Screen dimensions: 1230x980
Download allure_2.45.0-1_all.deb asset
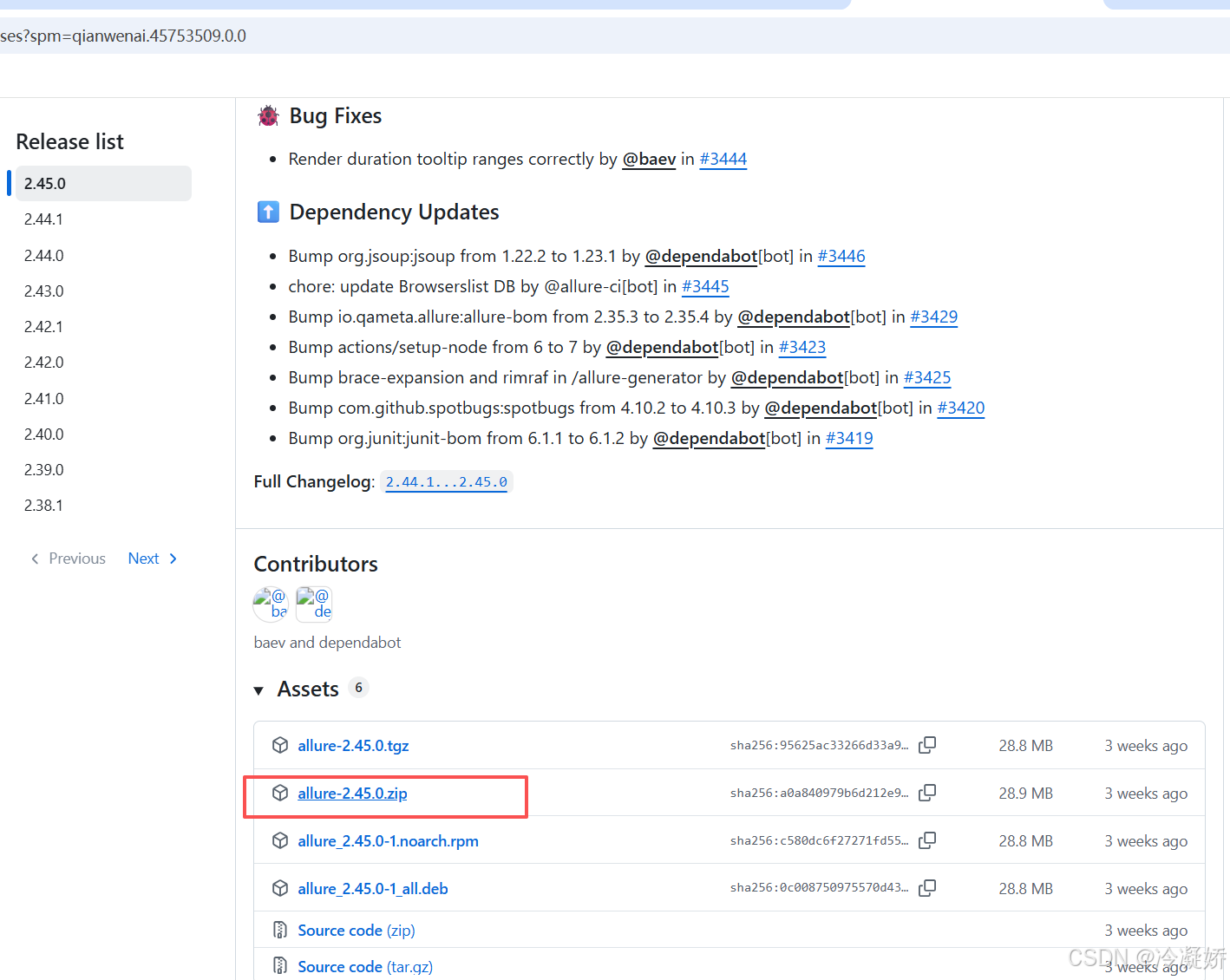click(373, 888)
